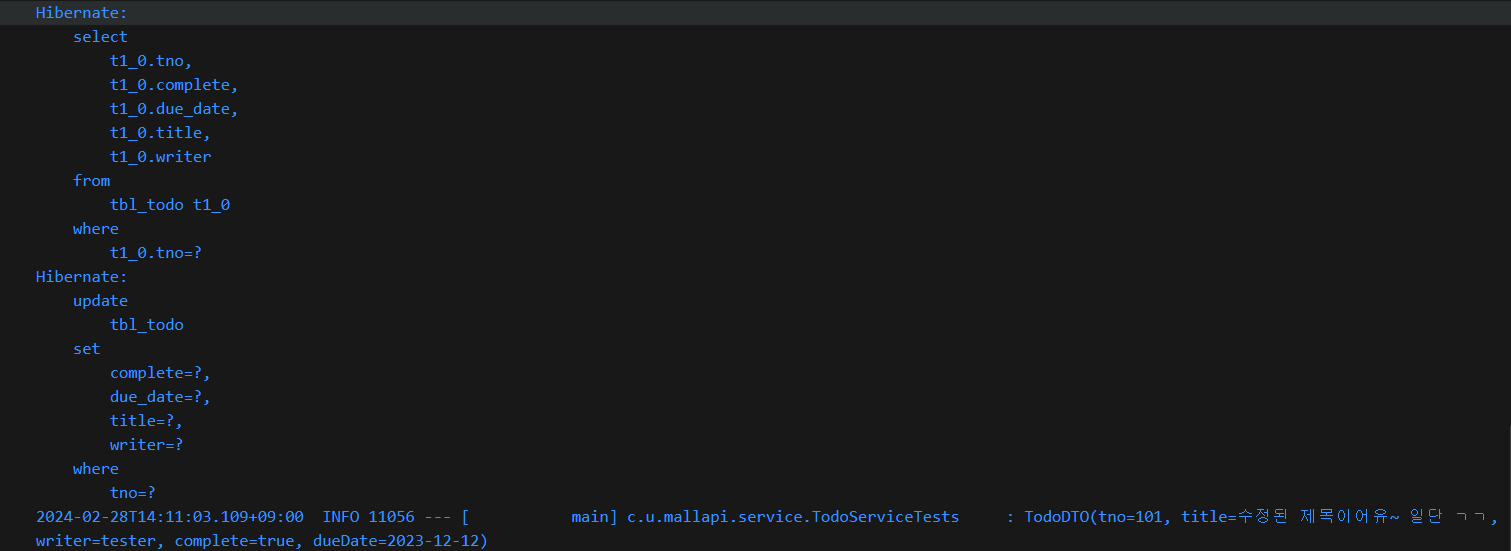
Task: Click 'c.u.mallapi.service.TodoServiceTests' logger name
Action: 793,517
